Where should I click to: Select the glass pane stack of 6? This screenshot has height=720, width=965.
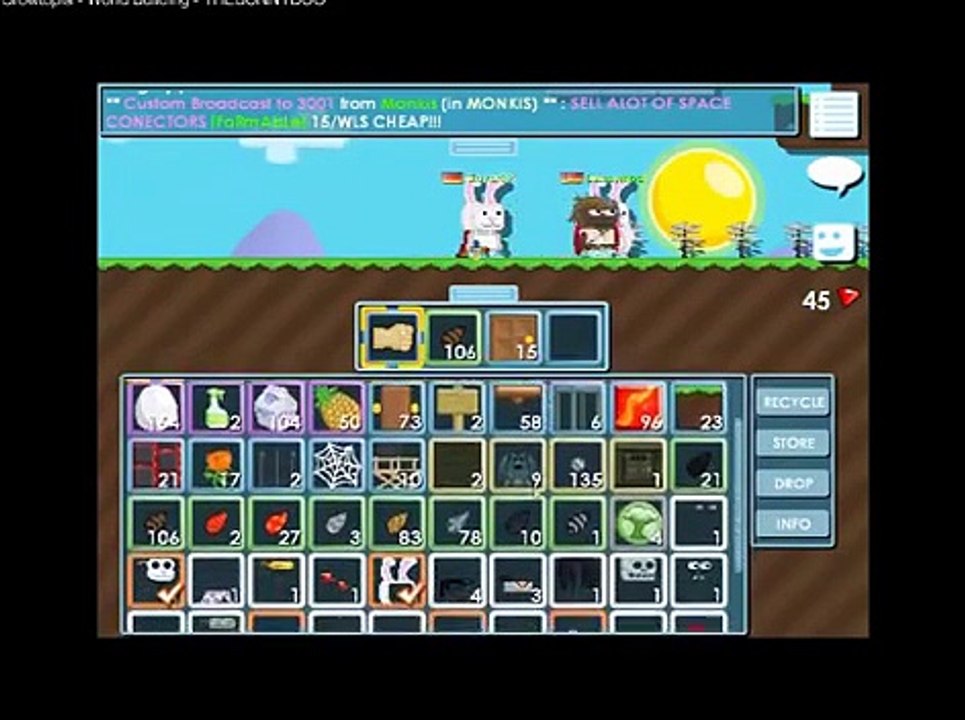578,407
